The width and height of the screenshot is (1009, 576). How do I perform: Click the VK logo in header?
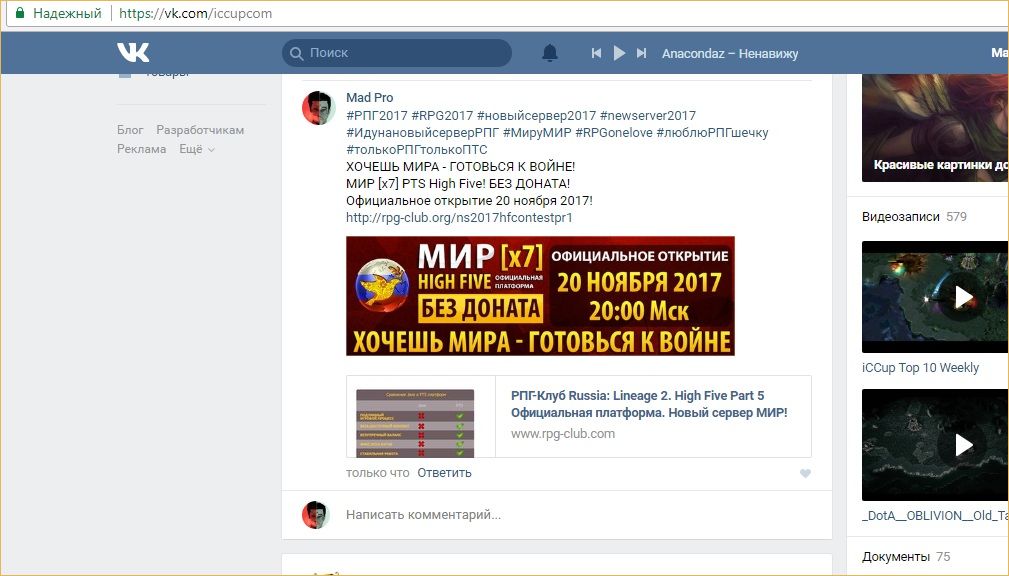(x=133, y=52)
